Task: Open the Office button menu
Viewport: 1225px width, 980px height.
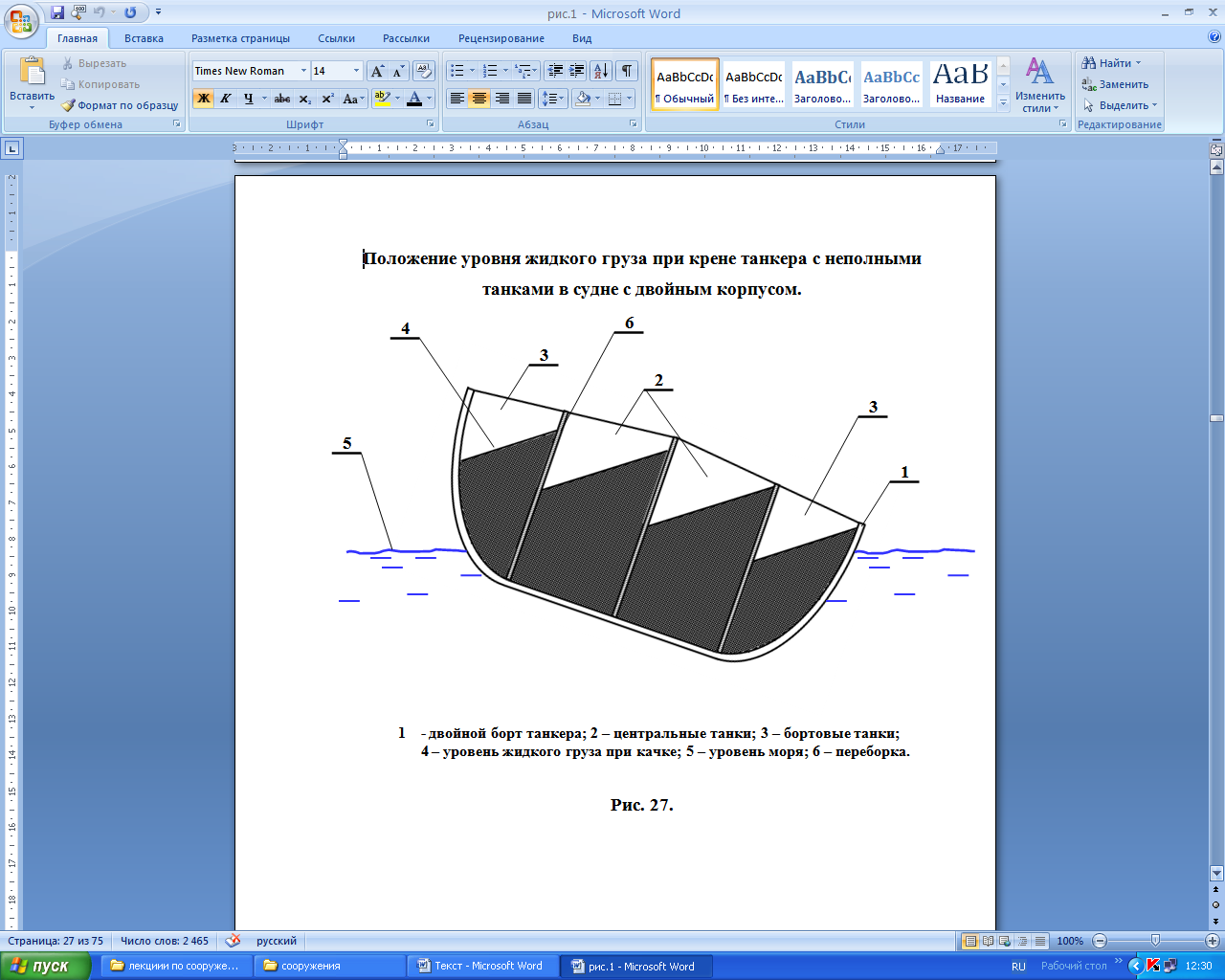Action: tap(21, 19)
